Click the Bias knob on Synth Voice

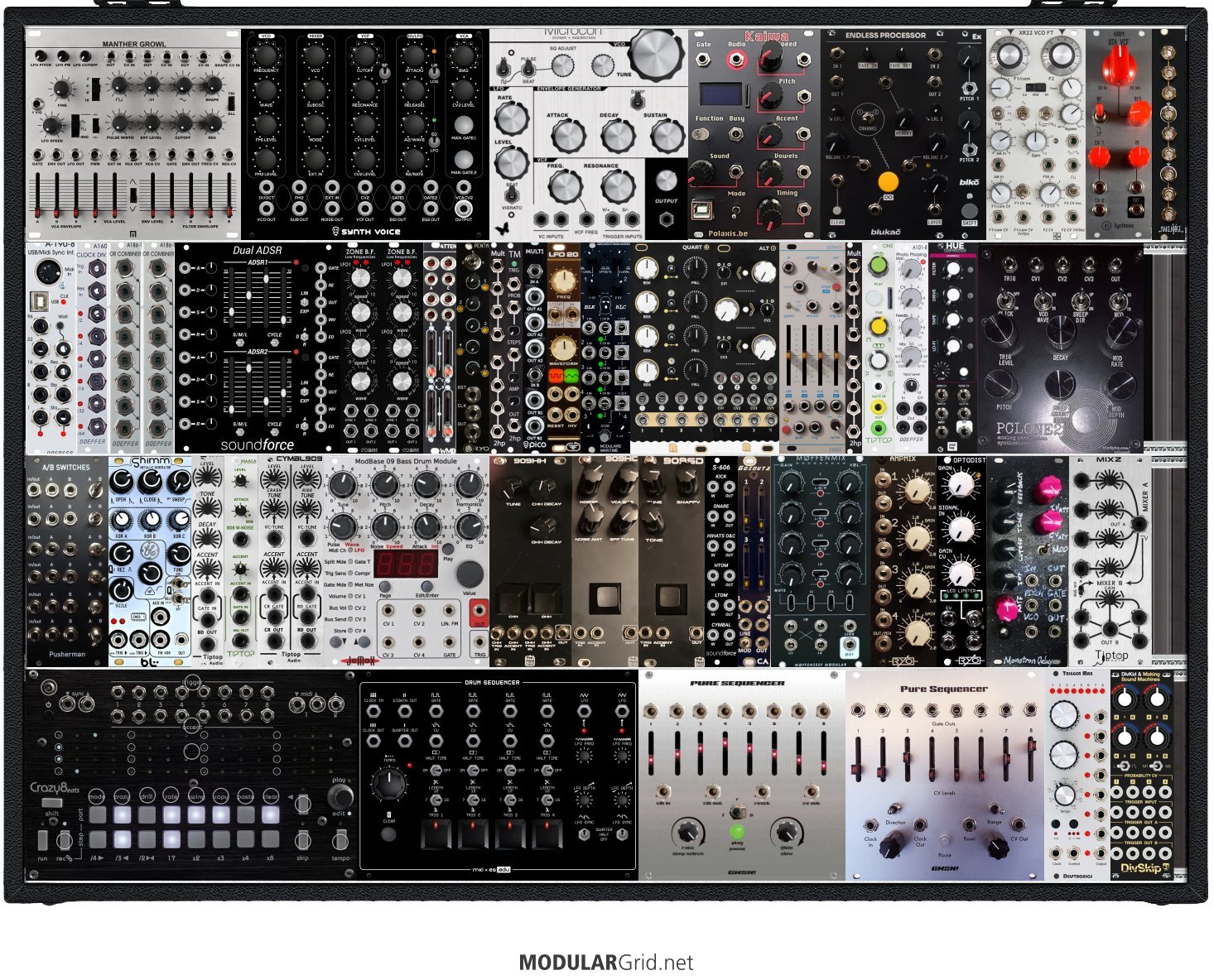464,55
